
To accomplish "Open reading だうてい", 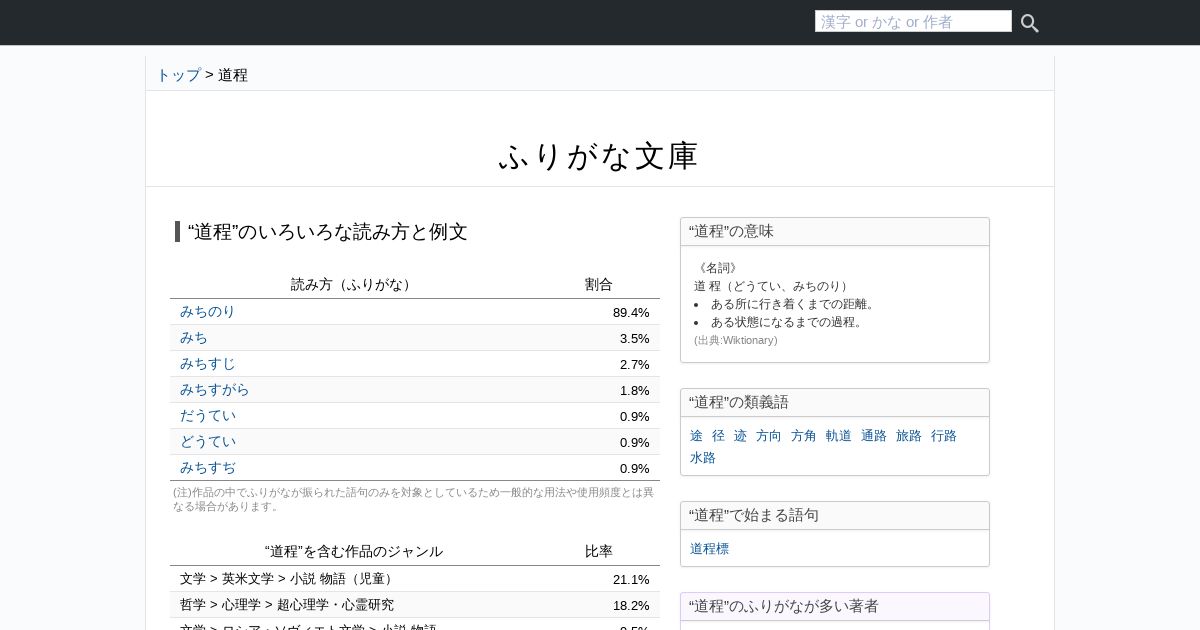I will 207,416.
